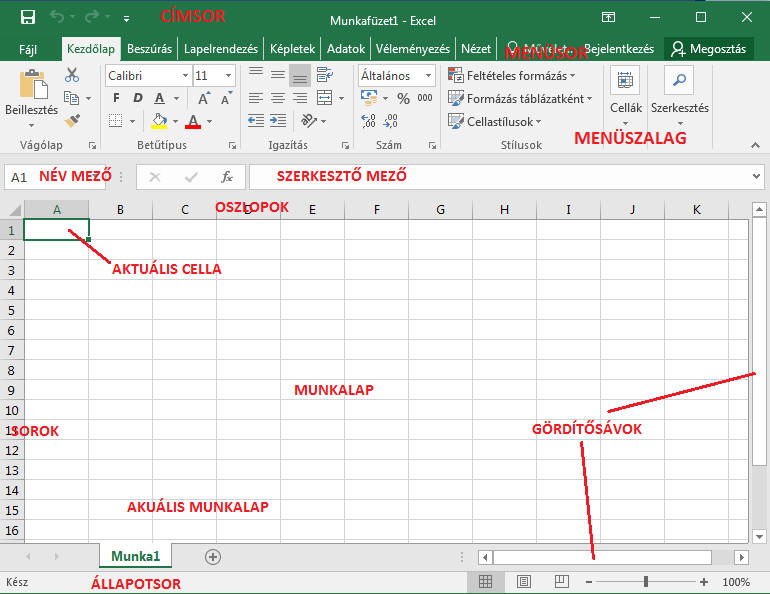The image size is (770, 594).
Task: Open the Beszúrás ribbon tab
Action: coord(149,48)
